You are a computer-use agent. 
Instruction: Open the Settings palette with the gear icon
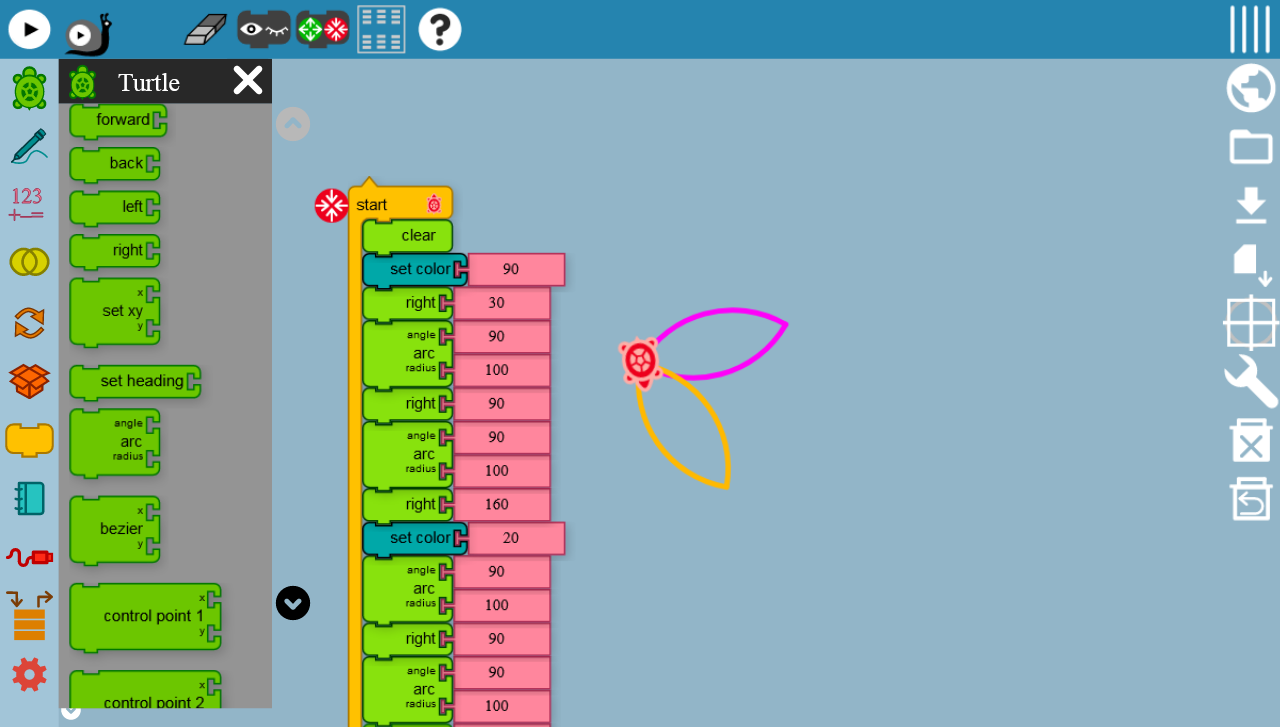[x=29, y=674]
